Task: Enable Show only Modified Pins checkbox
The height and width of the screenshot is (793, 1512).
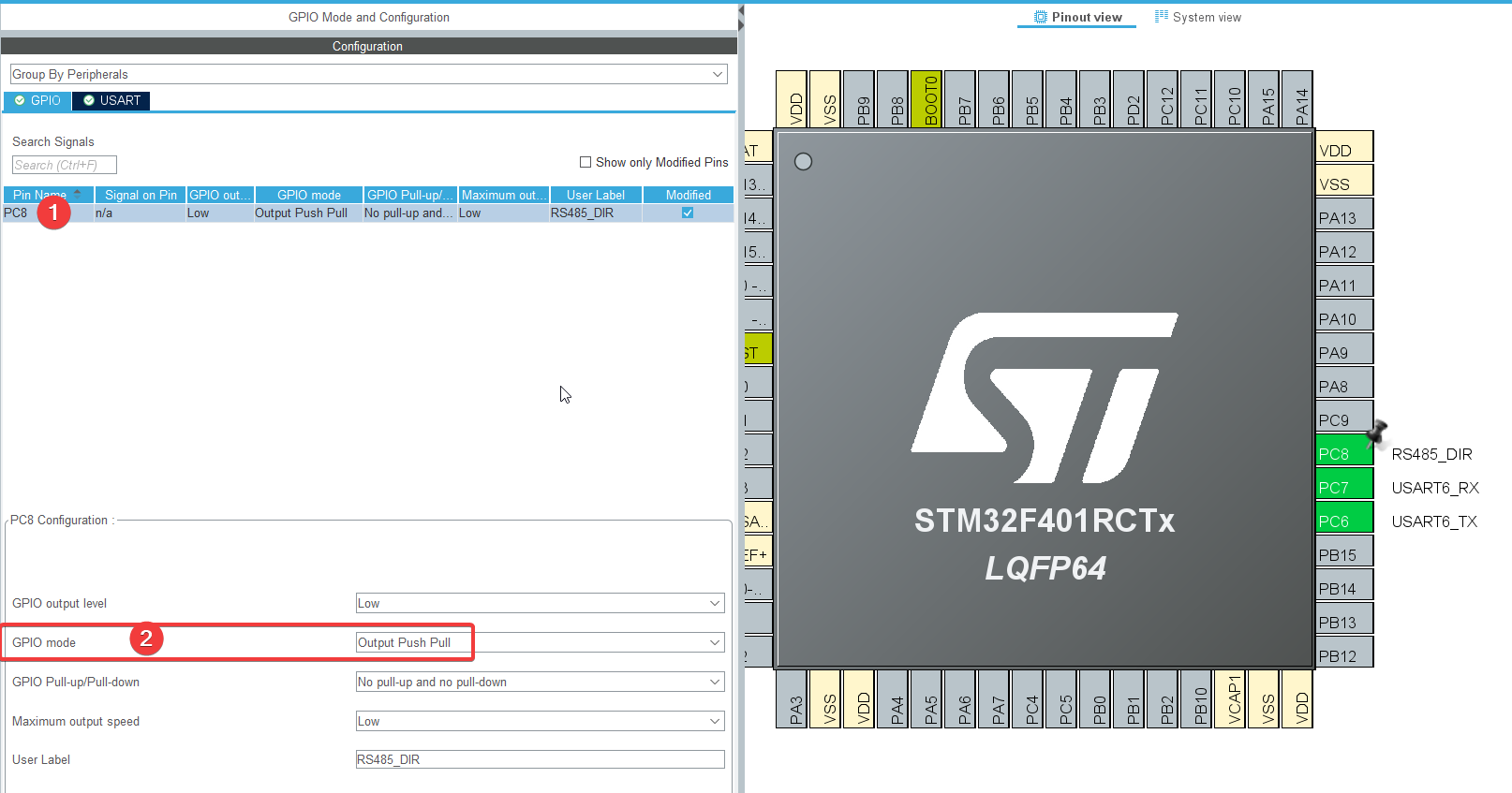Action: pyautogui.click(x=586, y=162)
